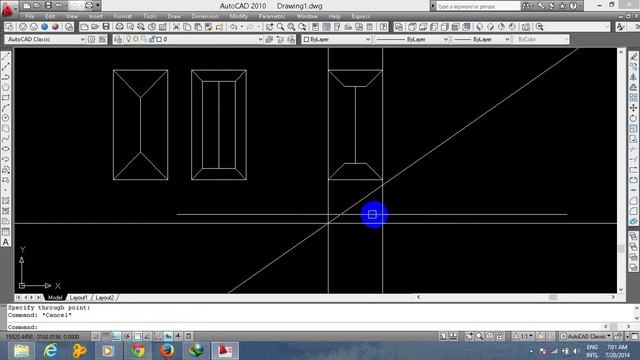Screen dimensions: 640x360
Task: Select the Ellipse draw tool
Action: (x=6, y=149)
